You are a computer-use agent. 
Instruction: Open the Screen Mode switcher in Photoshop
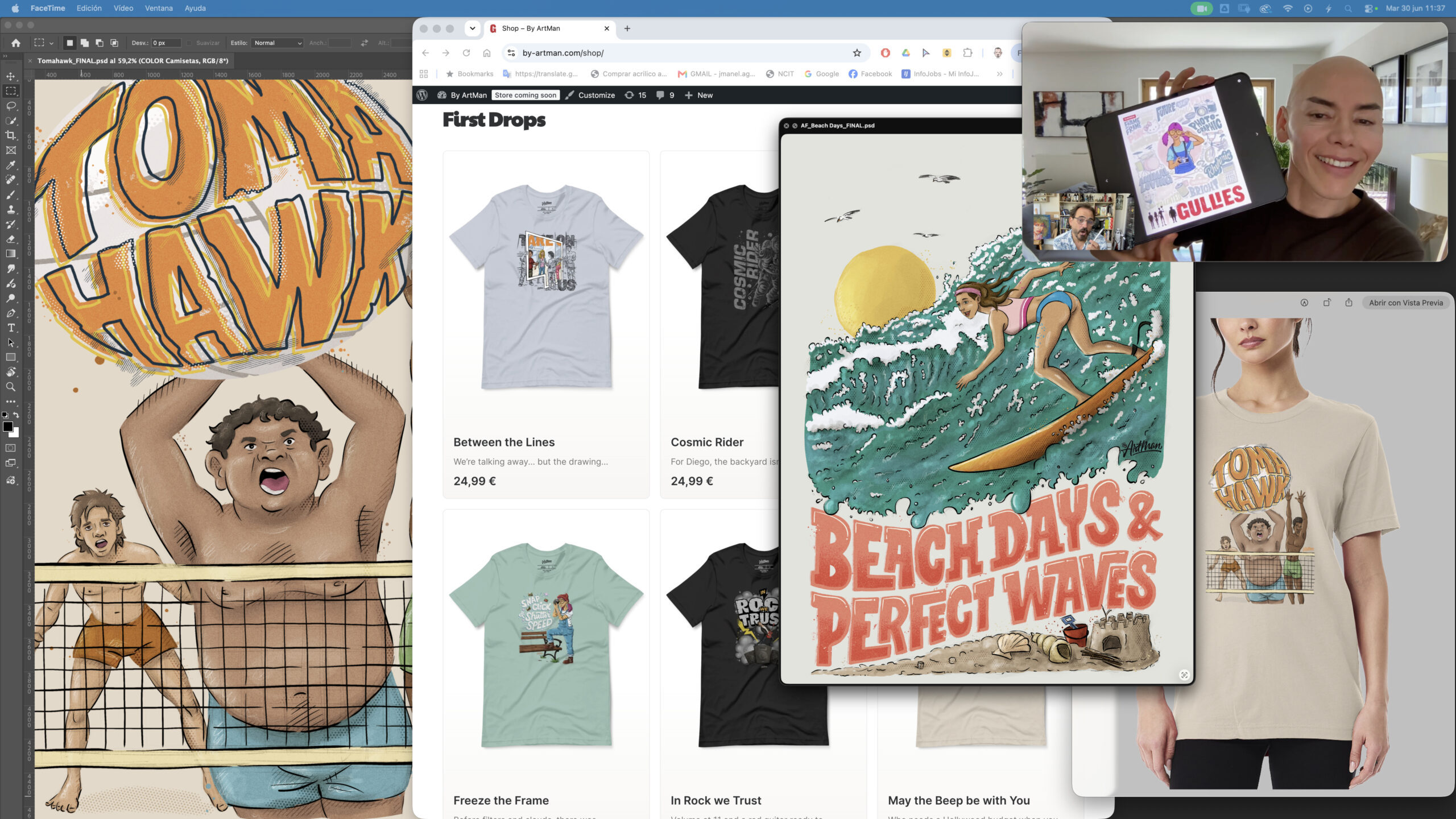click(x=11, y=463)
